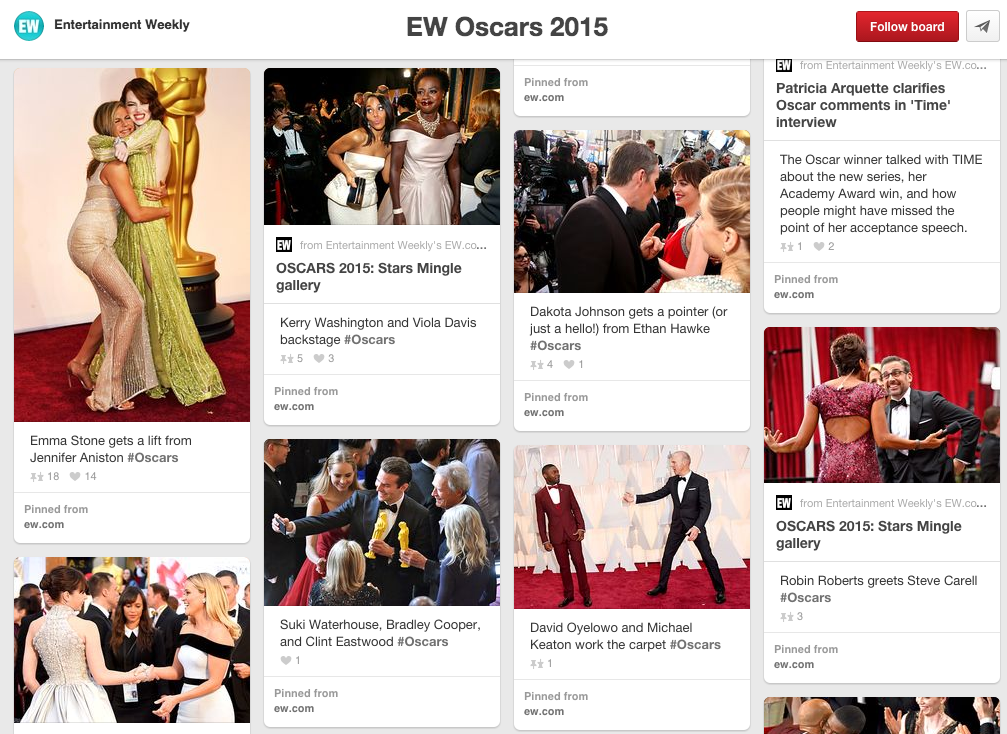Click 'The Oscar winner talked with TIME' description
Image resolution: width=1007 pixels, height=734 pixels.
[x=880, y=193]
